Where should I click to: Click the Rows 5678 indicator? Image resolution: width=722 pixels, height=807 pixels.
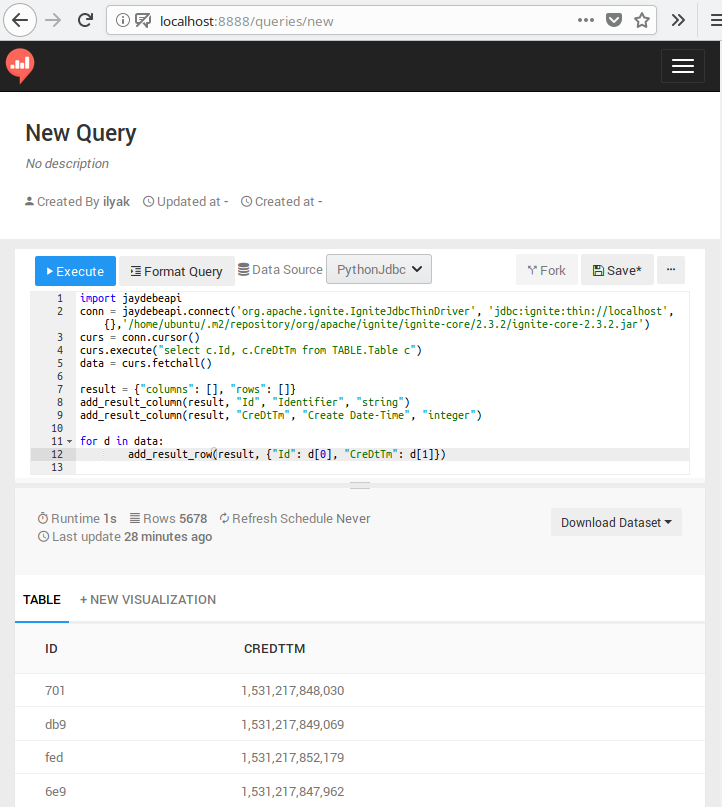[168, 518]
